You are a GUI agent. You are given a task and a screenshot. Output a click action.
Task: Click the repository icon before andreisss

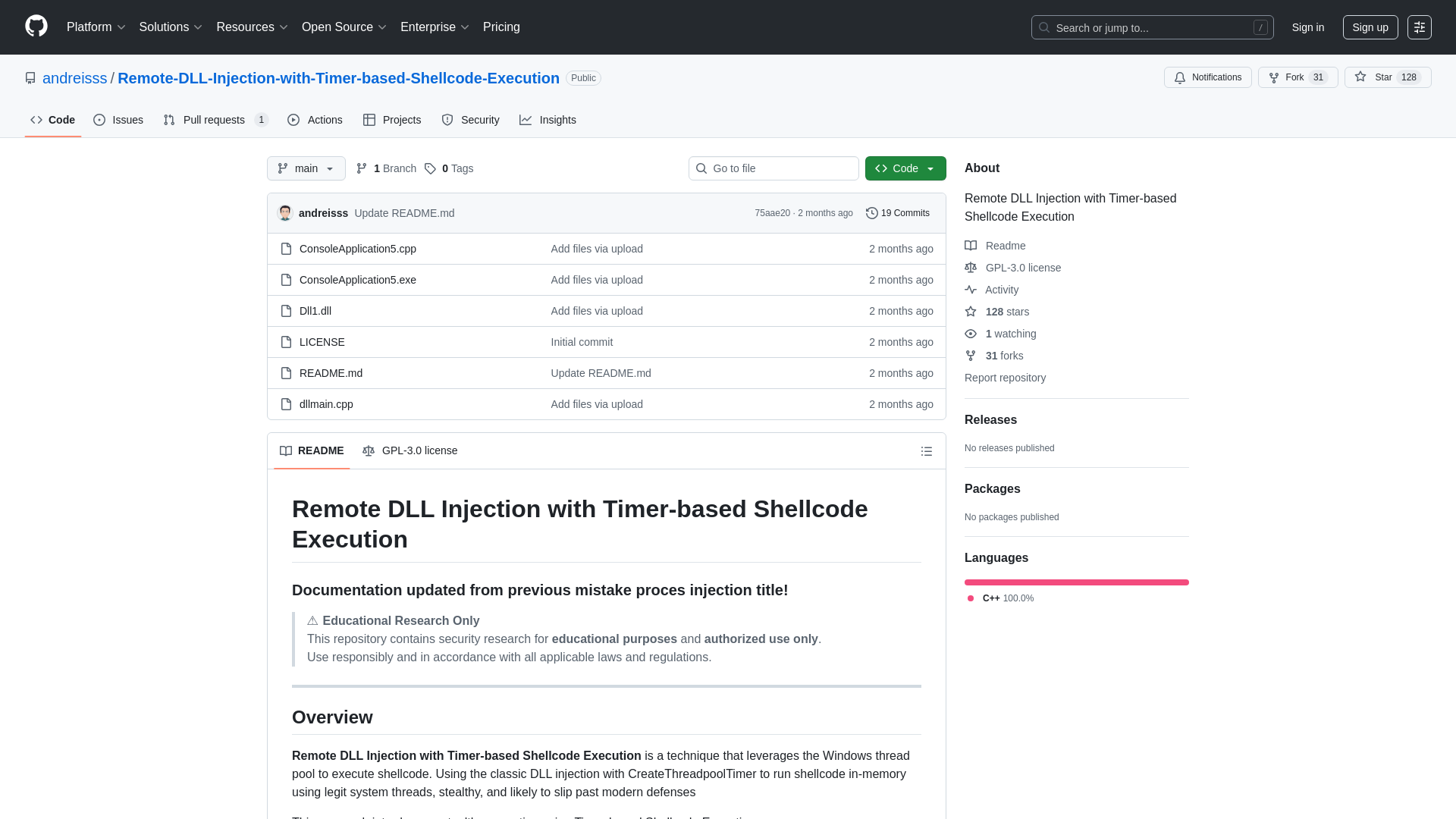[30, 78]
